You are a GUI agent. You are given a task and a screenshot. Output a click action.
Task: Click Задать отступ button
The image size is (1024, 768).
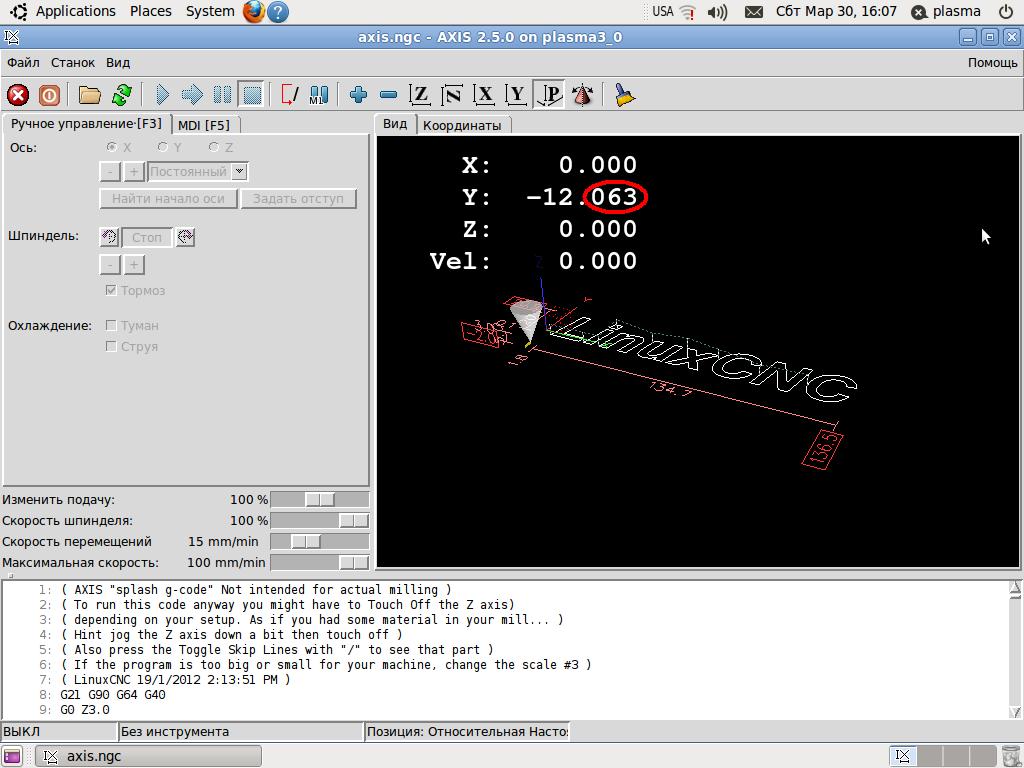click(298, 199)
